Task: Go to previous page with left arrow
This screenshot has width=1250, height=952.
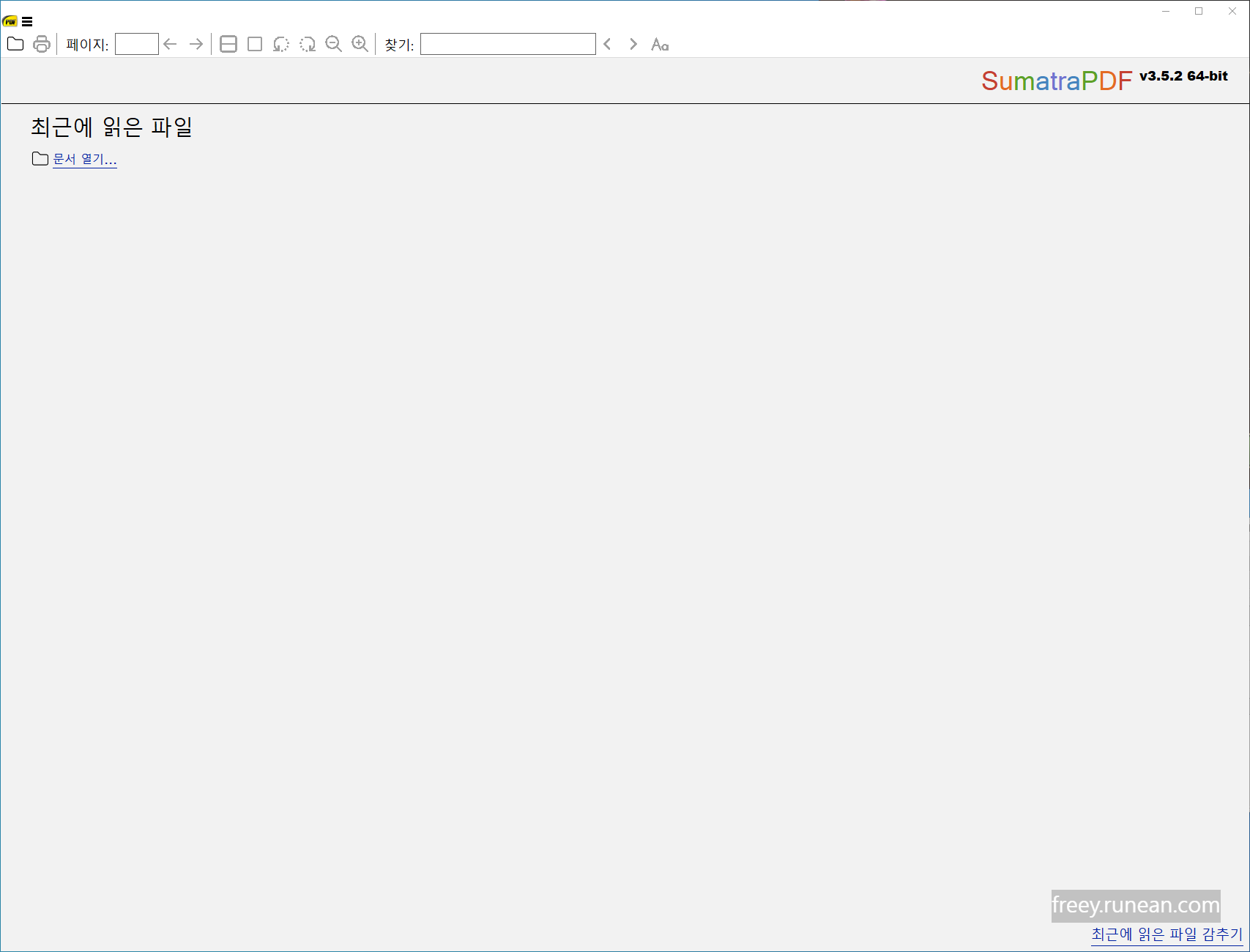Action: coord(170,44)
